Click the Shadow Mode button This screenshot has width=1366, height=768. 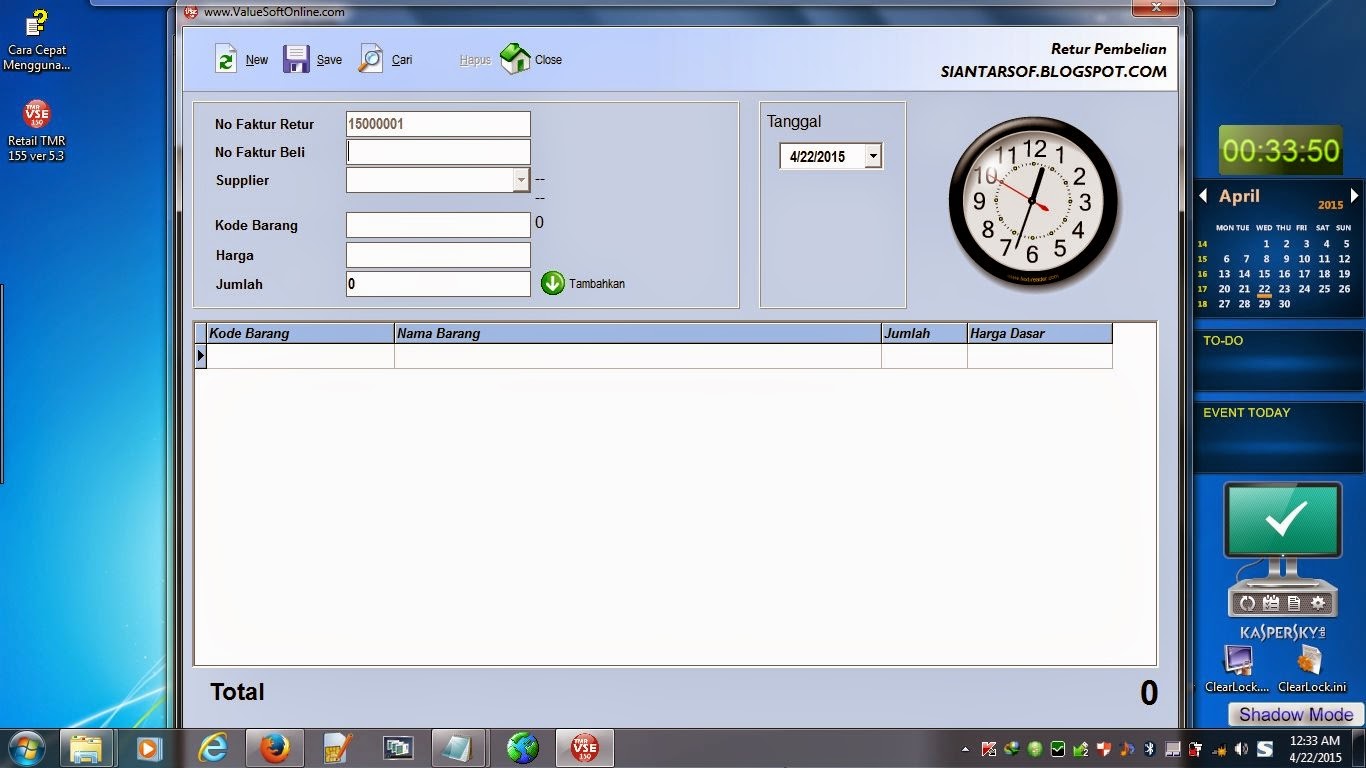point(1296,714)
